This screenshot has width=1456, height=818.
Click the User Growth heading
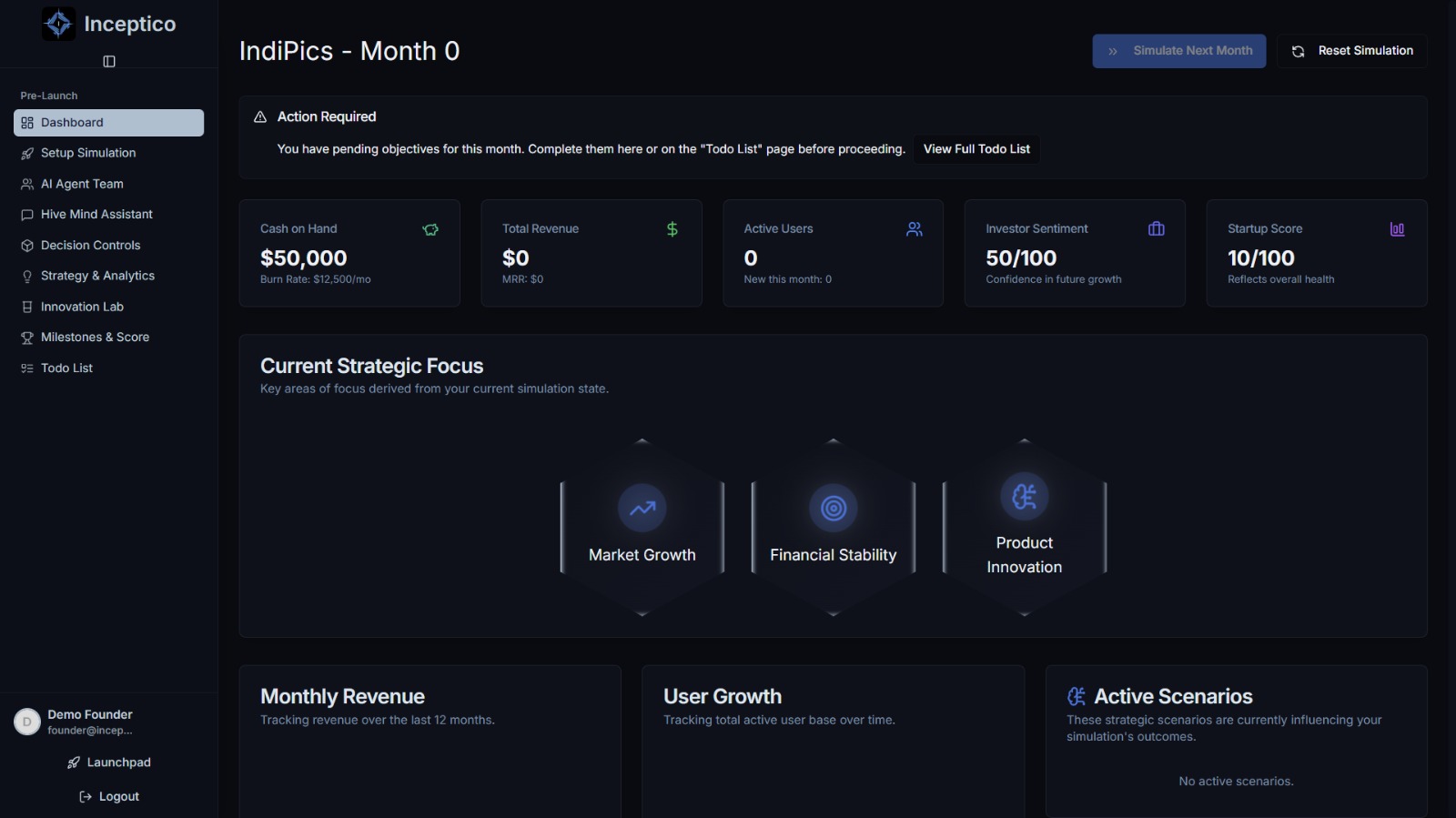point(723,697)
